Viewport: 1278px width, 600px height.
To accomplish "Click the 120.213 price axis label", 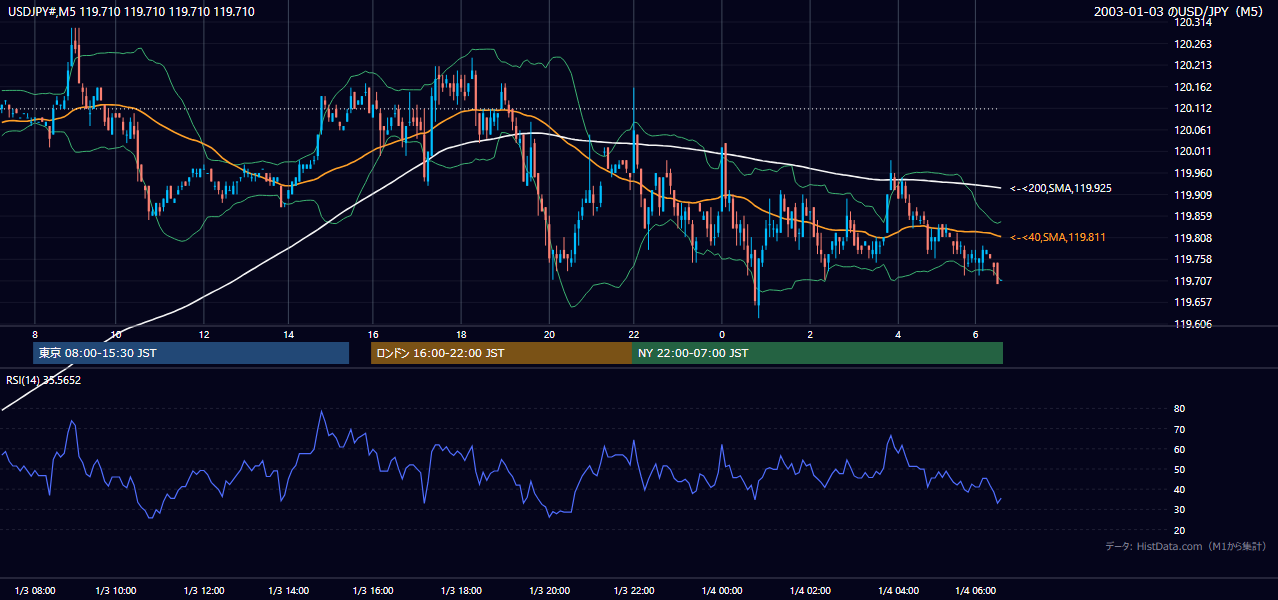I will coord(1194,66).
